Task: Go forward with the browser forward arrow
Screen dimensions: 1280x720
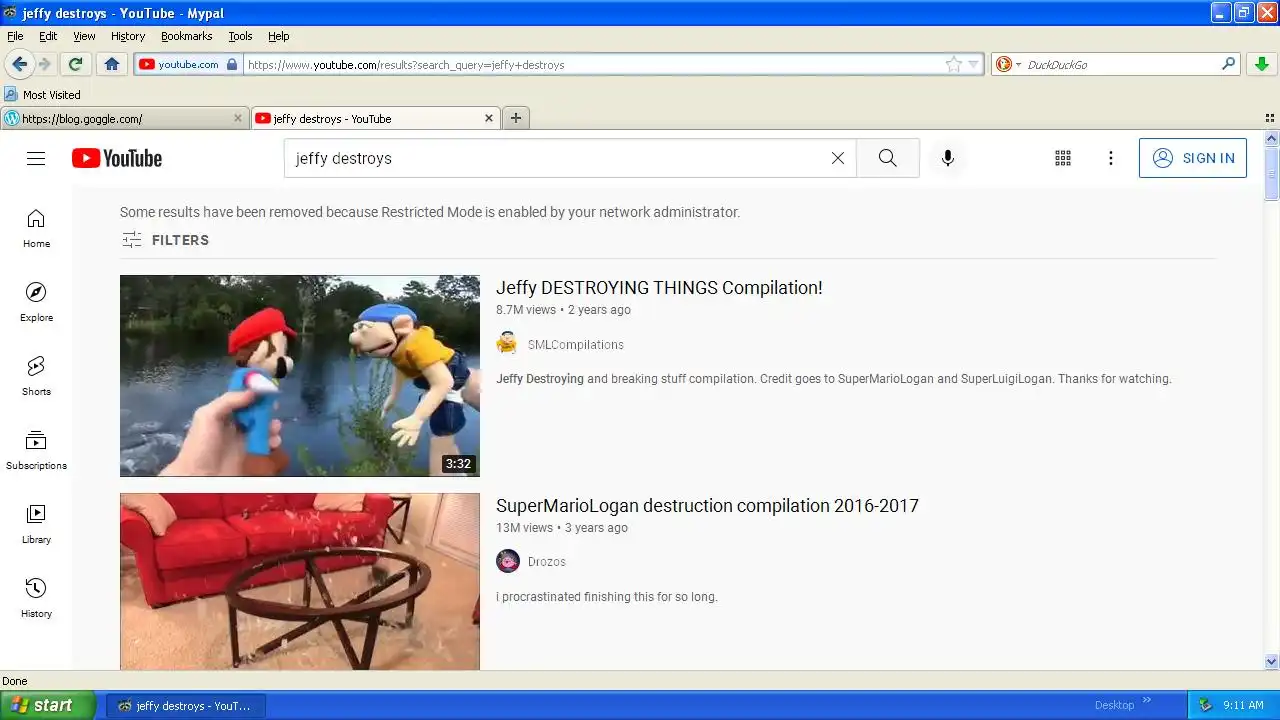Action: click(x=45, y=64)
